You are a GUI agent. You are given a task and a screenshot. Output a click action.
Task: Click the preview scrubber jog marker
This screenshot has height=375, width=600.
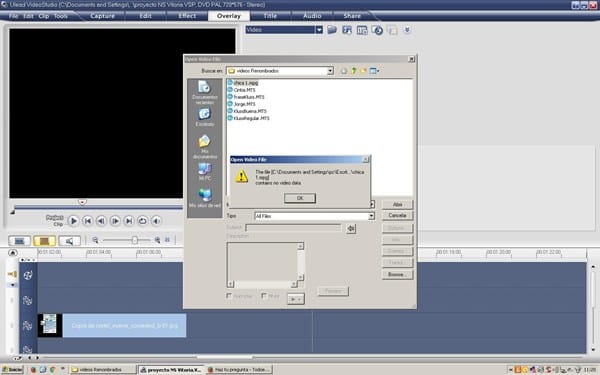[82, 202]
